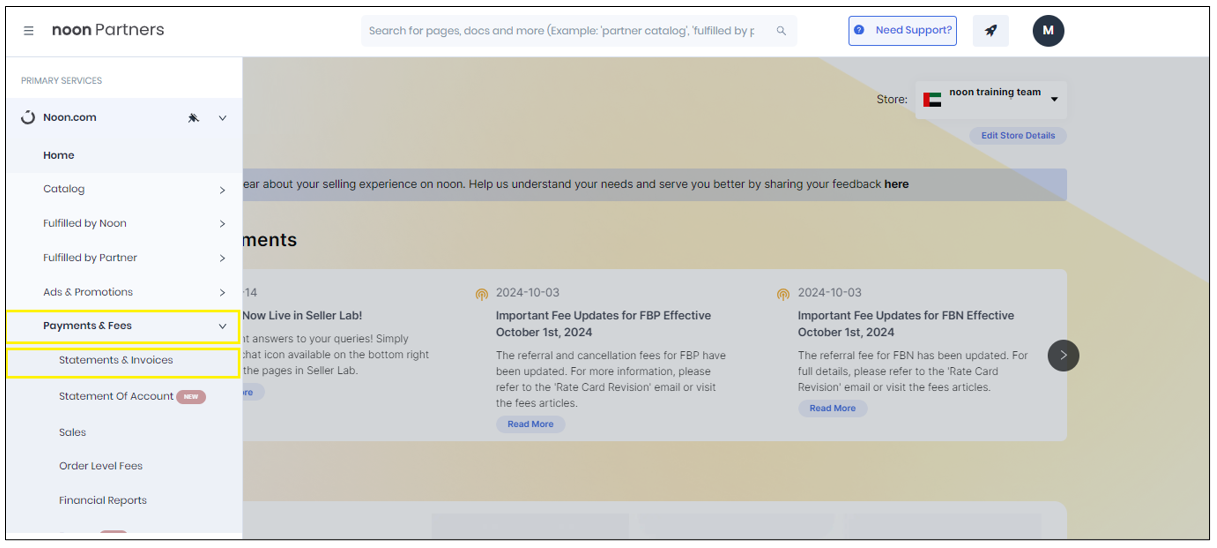Select Ads & Promotions menu item

click(x=88, y=292)
